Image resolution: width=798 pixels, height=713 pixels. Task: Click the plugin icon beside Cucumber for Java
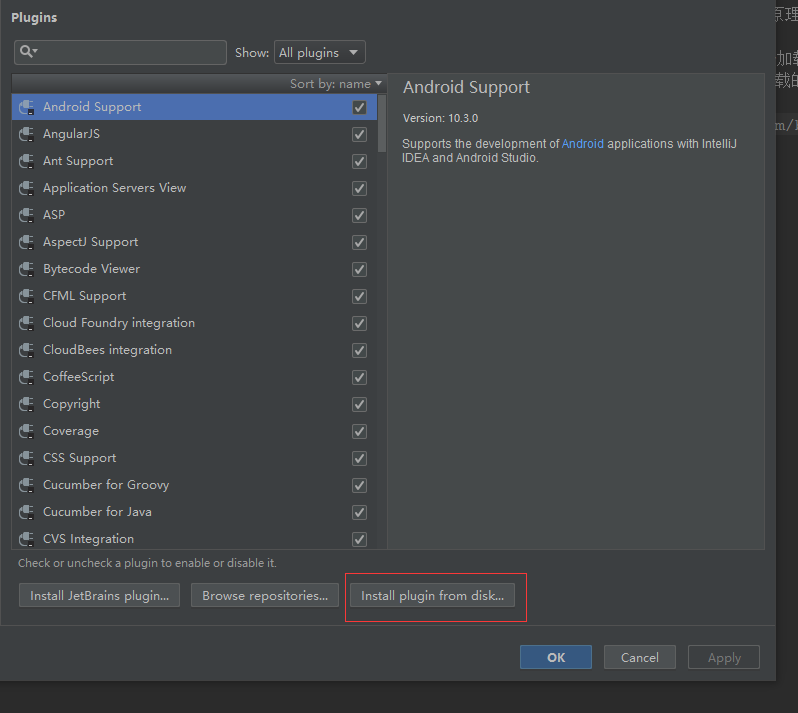coord(26,512)
